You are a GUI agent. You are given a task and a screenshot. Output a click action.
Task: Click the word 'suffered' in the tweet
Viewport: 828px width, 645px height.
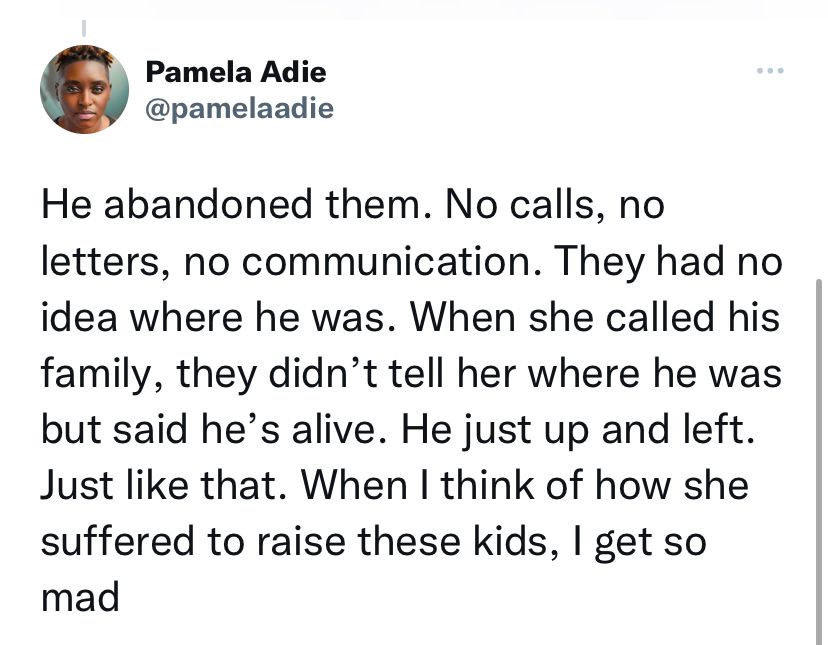(118, 541)
